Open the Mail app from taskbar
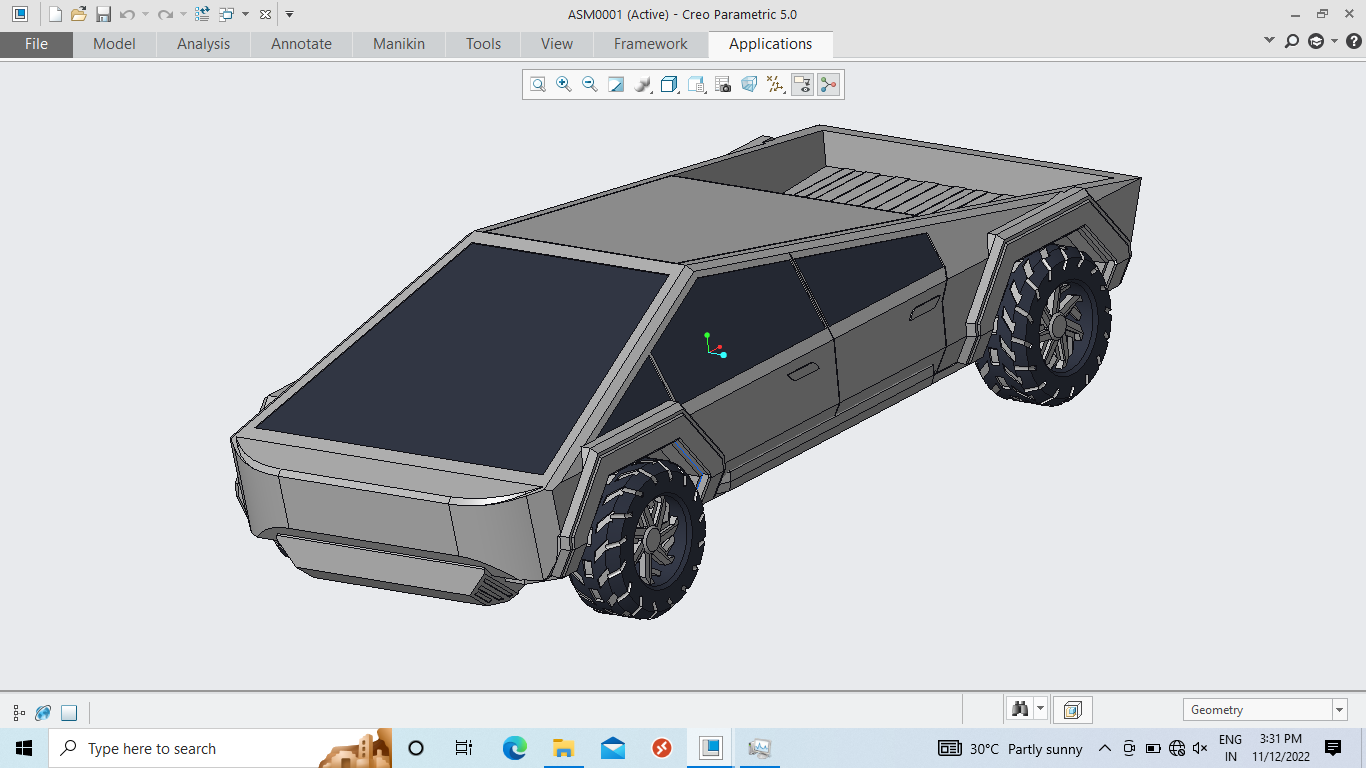1366x768 pixels. point(613,748)
